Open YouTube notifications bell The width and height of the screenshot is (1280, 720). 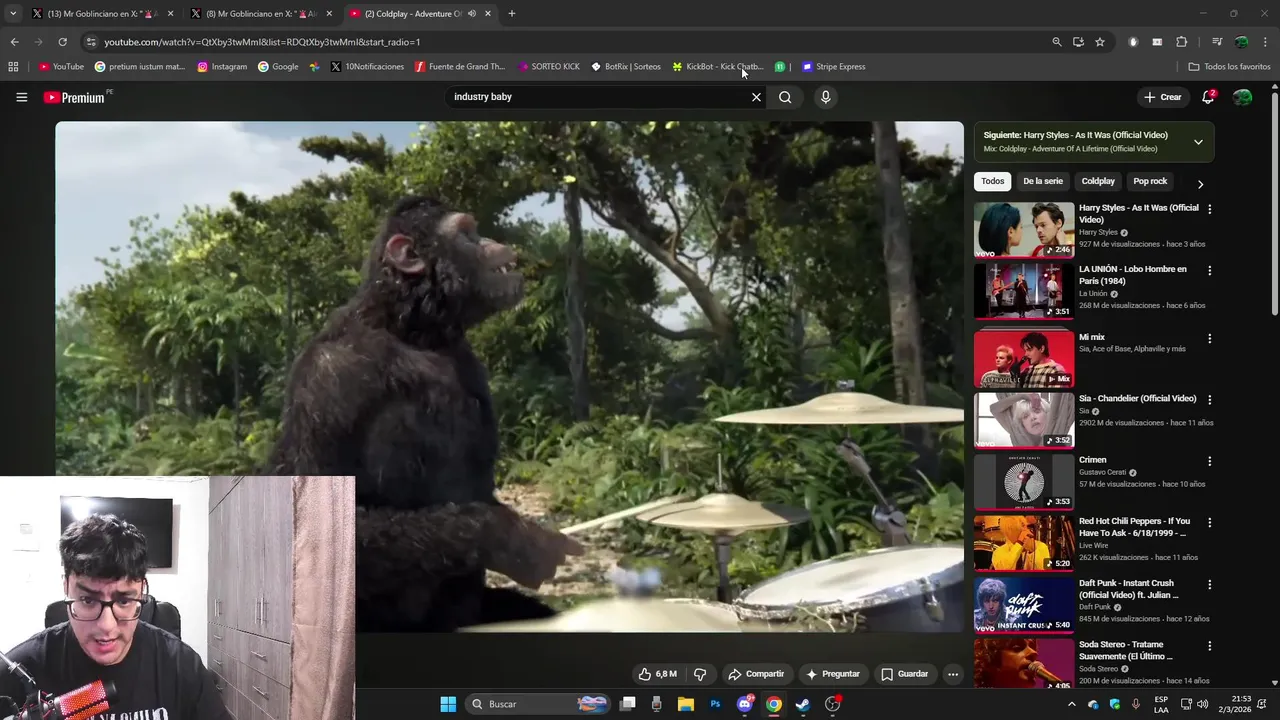click(x=1208, y=97)
